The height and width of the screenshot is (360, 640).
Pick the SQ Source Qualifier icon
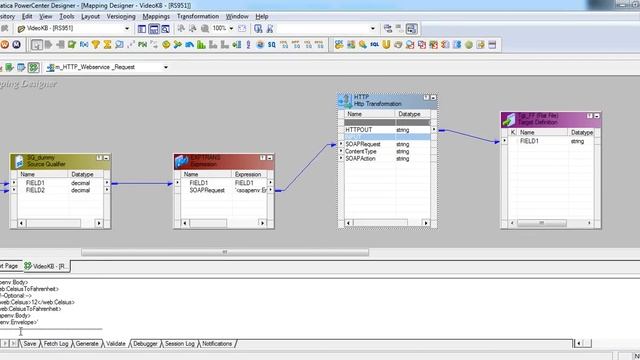click(272, 44)
